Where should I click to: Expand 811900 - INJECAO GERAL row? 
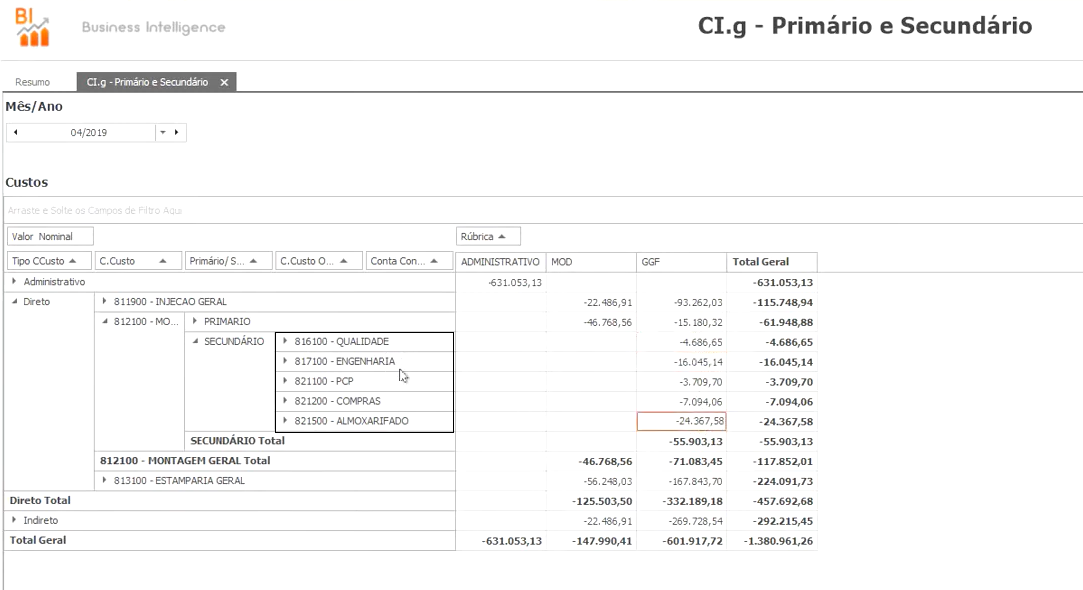pos(104,301)
